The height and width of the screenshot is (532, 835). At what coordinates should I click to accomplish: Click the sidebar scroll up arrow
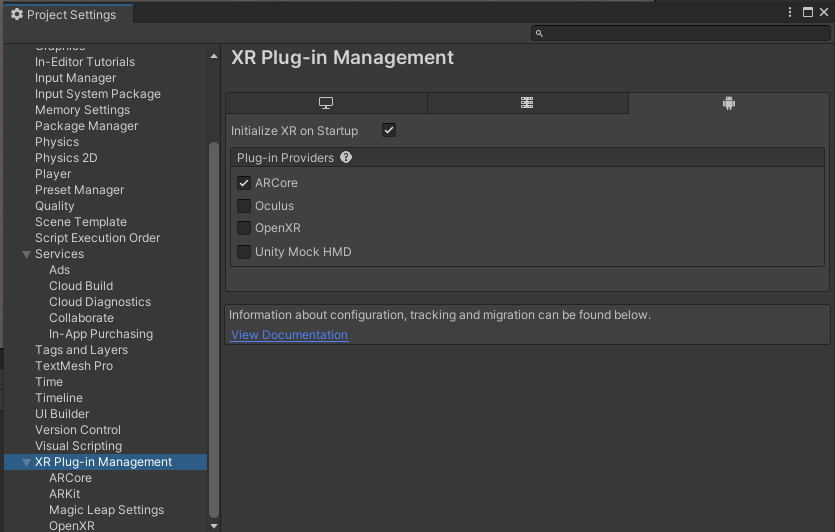point(214,56)
